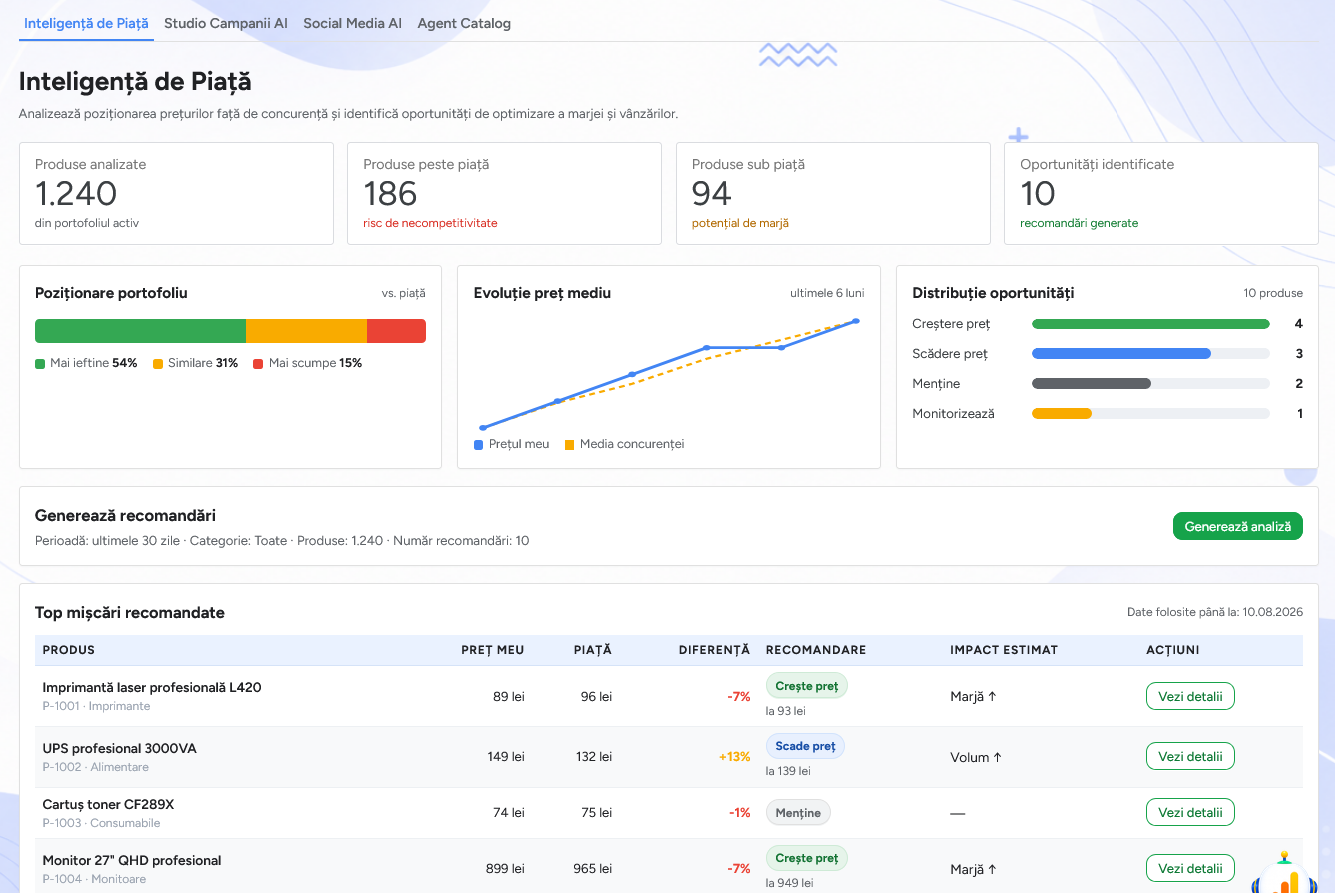Select product name Imprimantă laser profesională L420
Image resolution: width=1335 pixels, height=893 pixels.
click(152, 688)
